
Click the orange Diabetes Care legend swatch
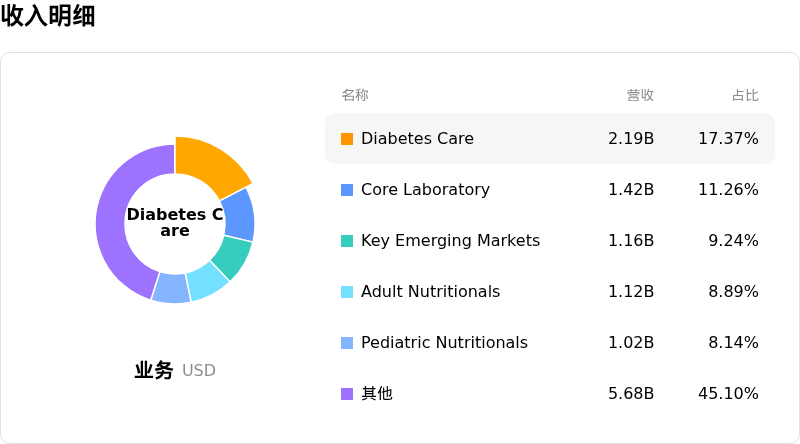click(x=347, y=139)
